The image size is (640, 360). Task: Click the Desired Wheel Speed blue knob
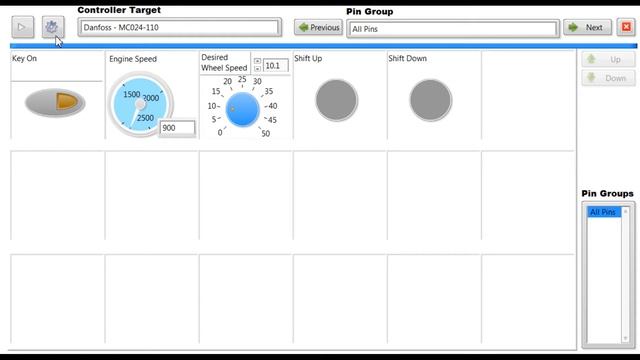[242, 110]
